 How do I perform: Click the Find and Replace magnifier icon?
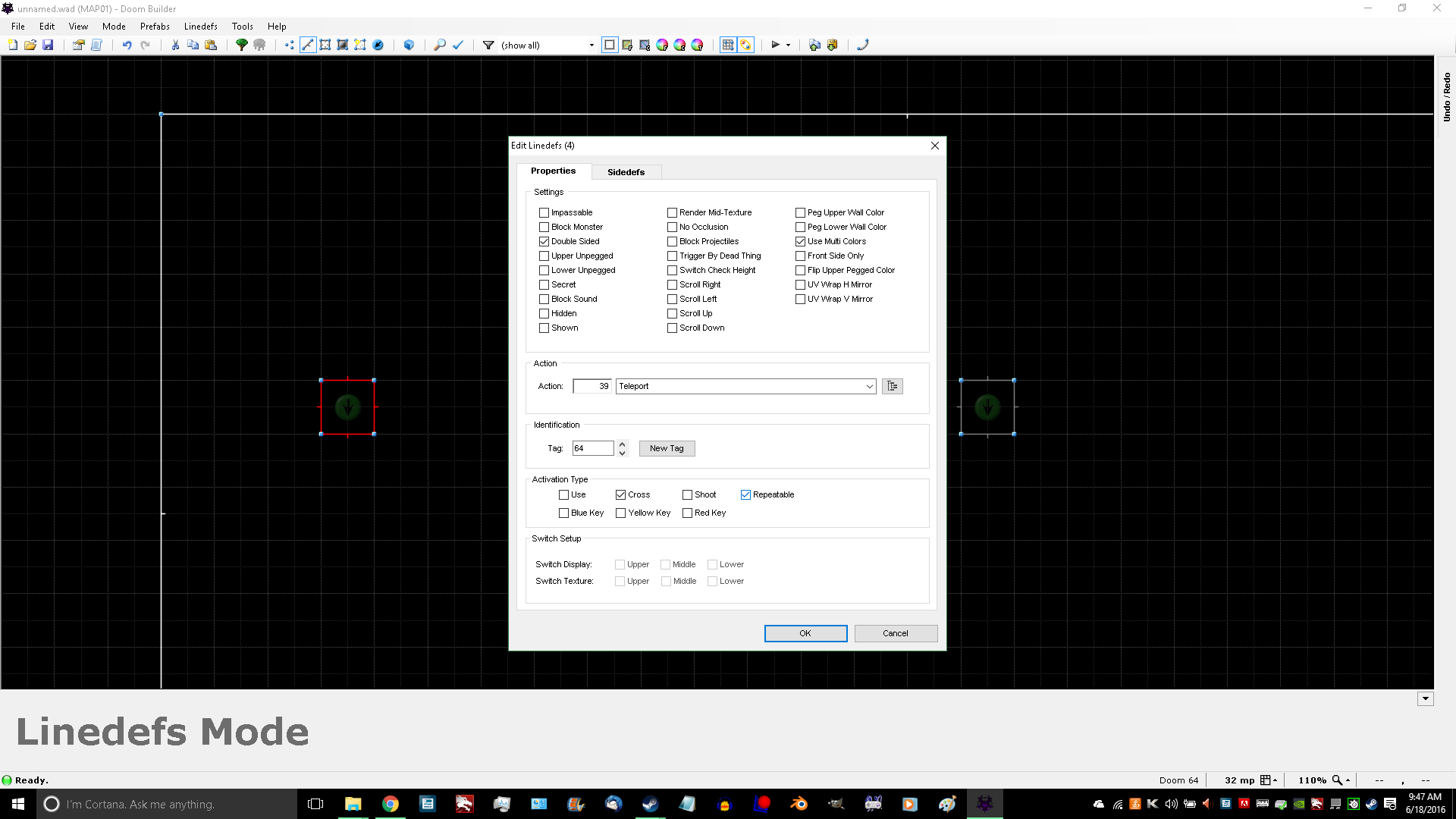[x=439, y=45]
